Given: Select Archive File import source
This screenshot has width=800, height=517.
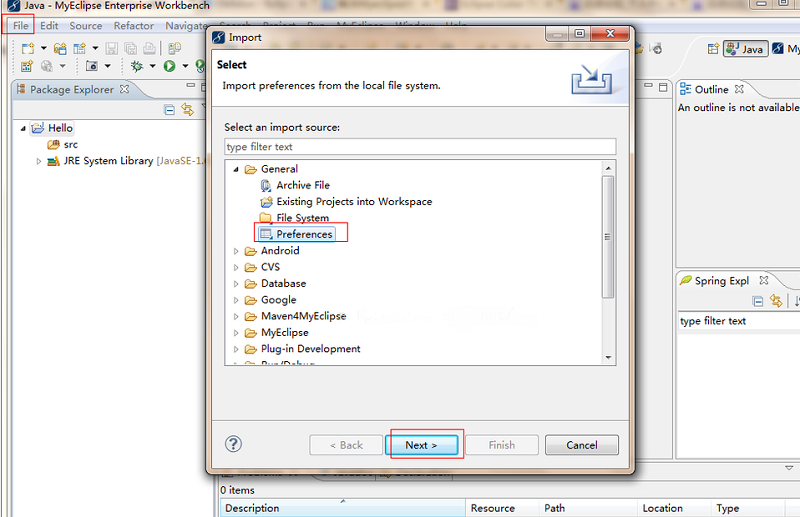Looking at the screenshot, I should coord(303,185).
